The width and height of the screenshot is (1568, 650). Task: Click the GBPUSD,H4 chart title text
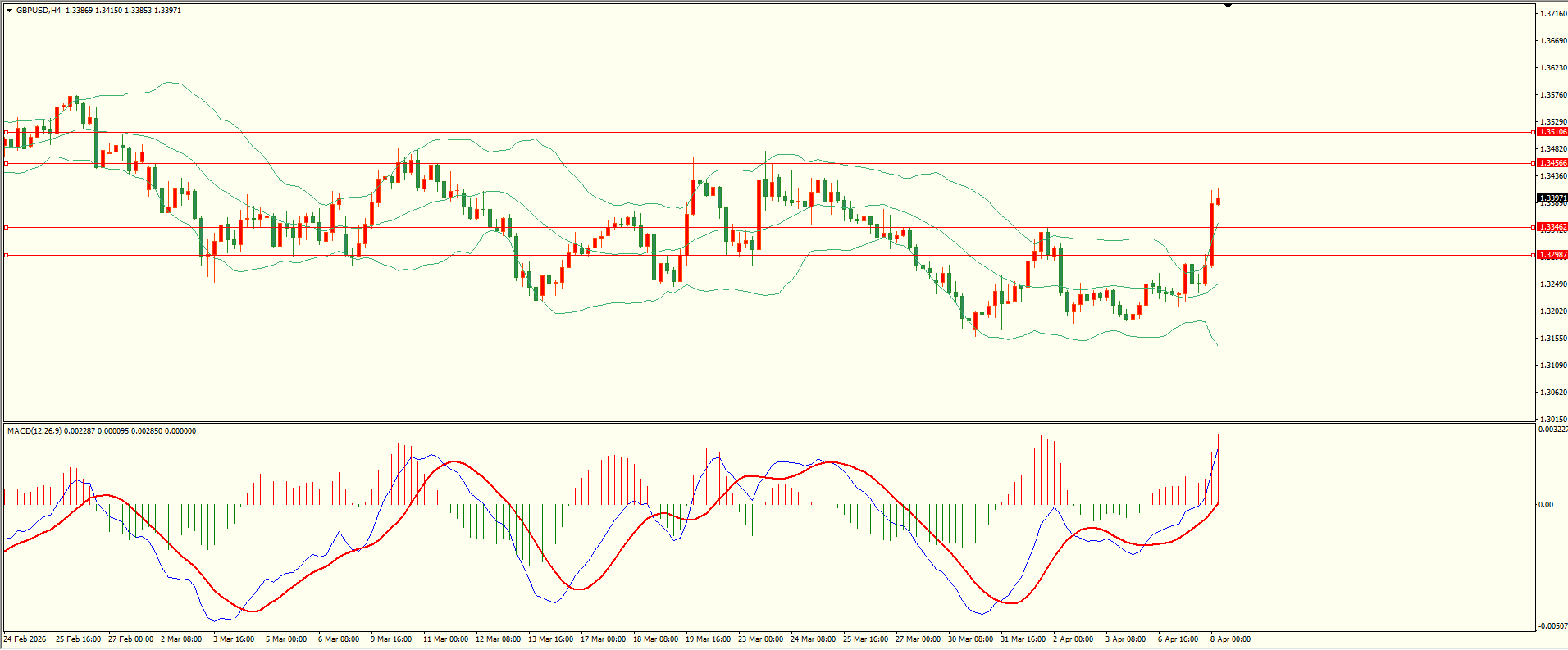tap(39, 11)
